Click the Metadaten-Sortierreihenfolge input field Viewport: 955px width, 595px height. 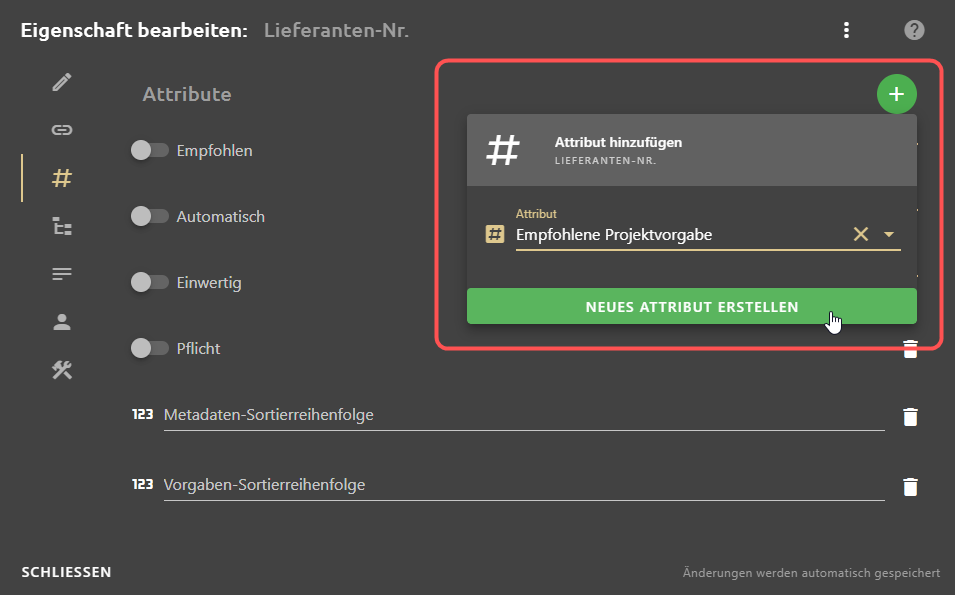click(524, 415)
